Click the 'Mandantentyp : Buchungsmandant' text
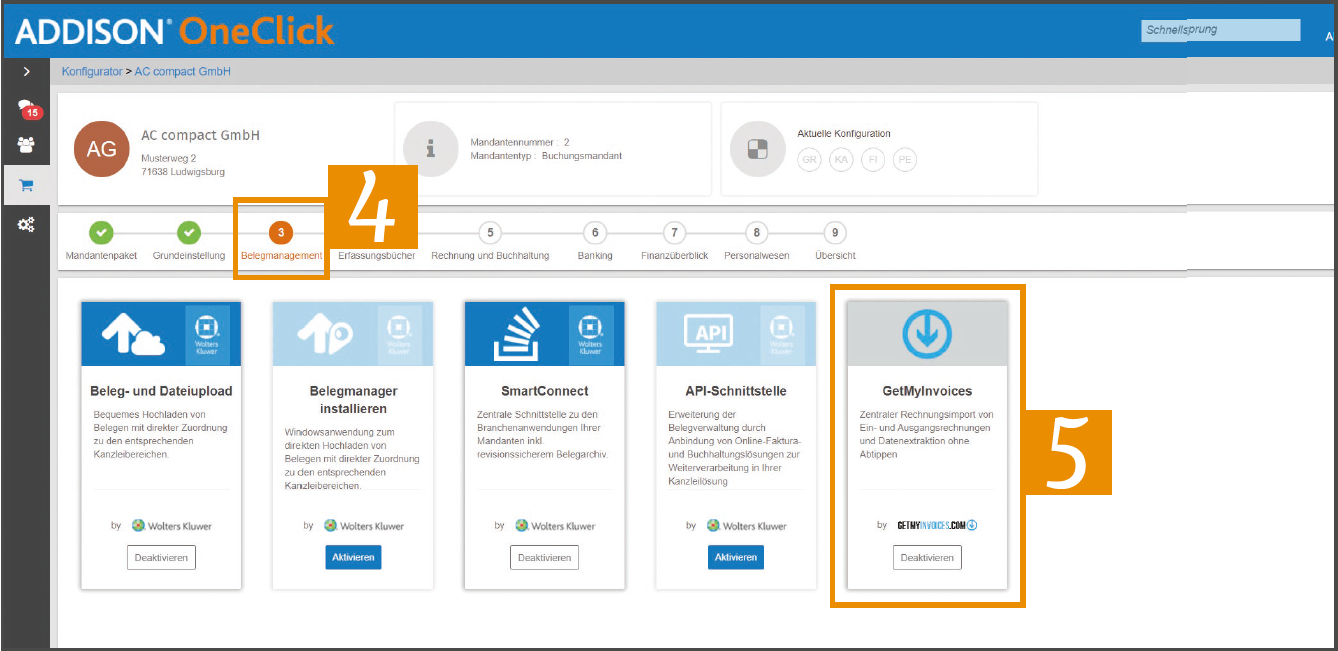This screenshot has height=651, width=1338. (547, 156)
